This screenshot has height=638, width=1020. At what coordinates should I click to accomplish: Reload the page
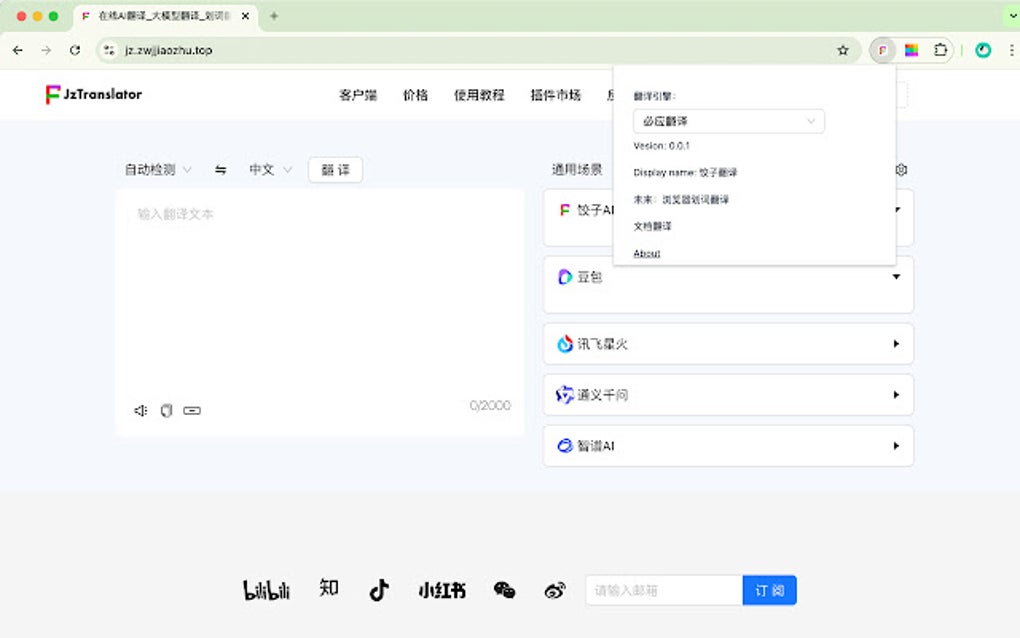[x=75, y=50]
